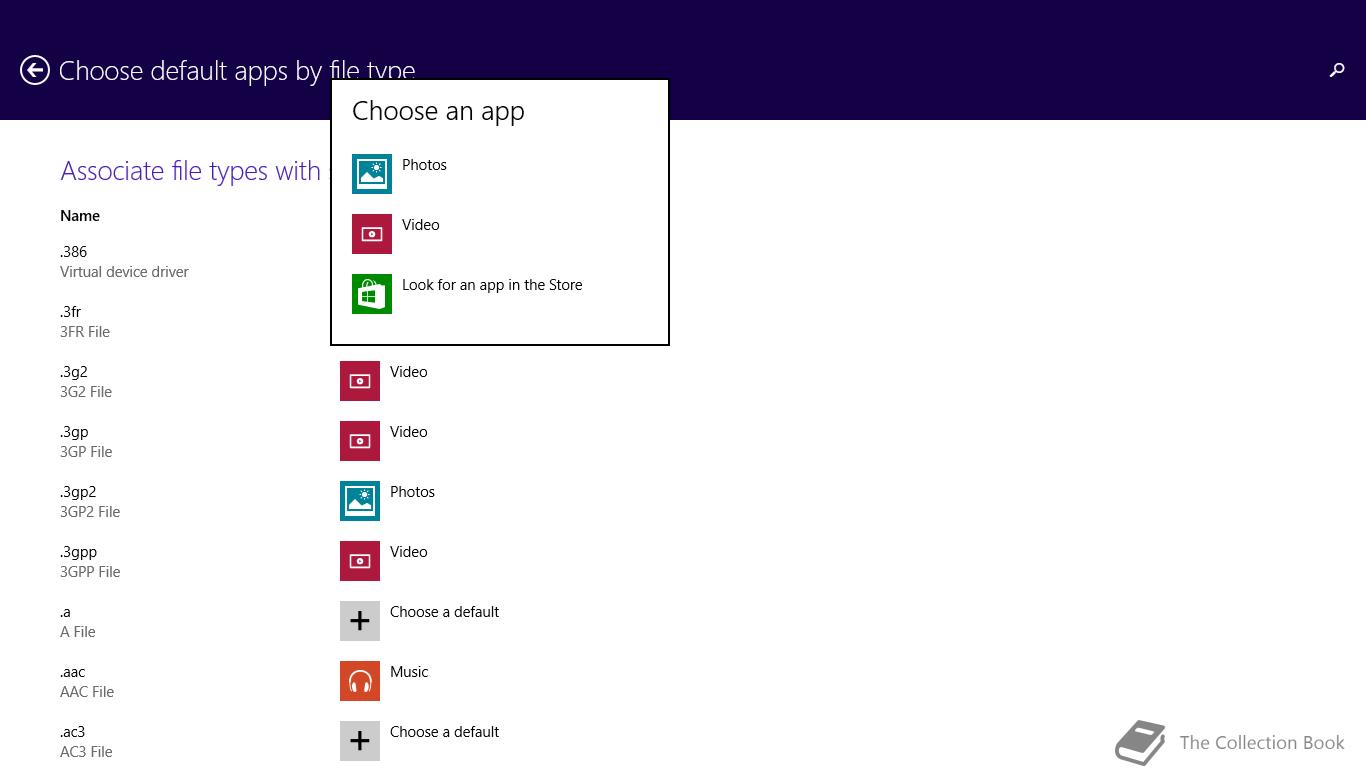Click the Photos icon for .3gp2
This screenshot has width=1366, height=768.
tap(360, 501)
